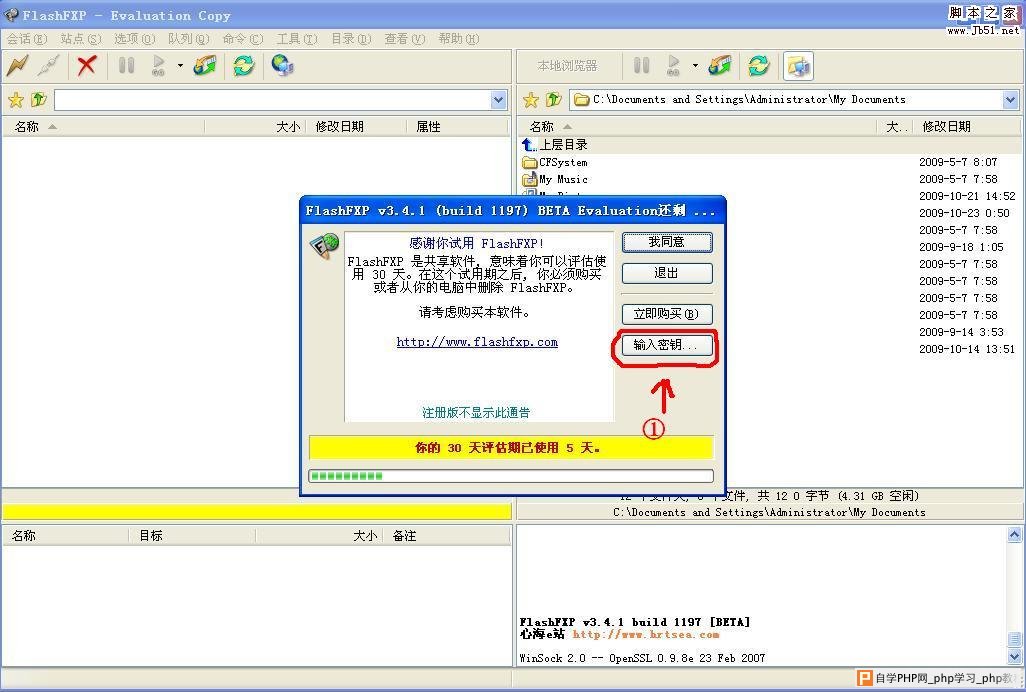Image resolution: width=1026 pixels, height=692 pixels.
Task: Click the 立即购买 button
Action: pos(667,314)
